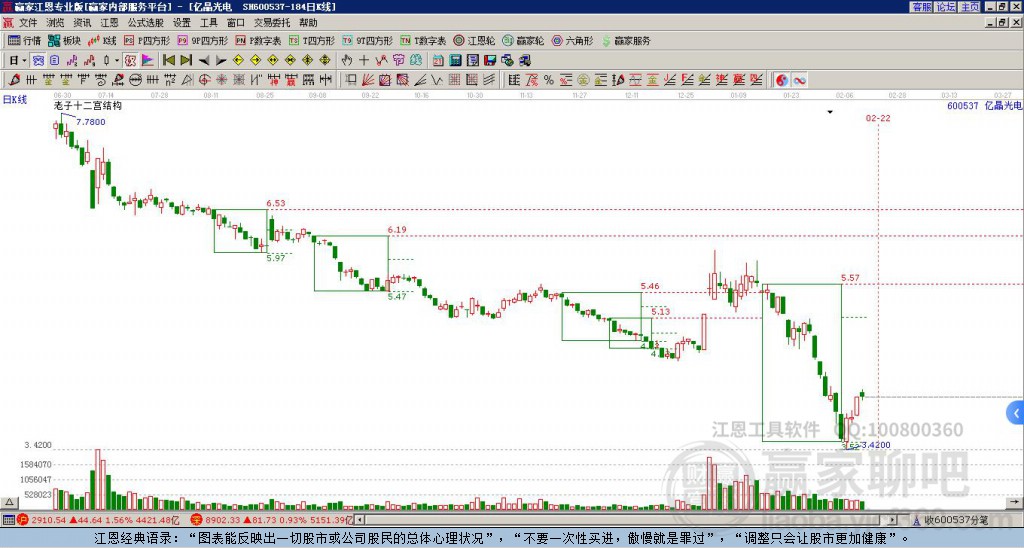Click the 8902.33 index status value
1024x548 pixels.
[x=223, y=520]
